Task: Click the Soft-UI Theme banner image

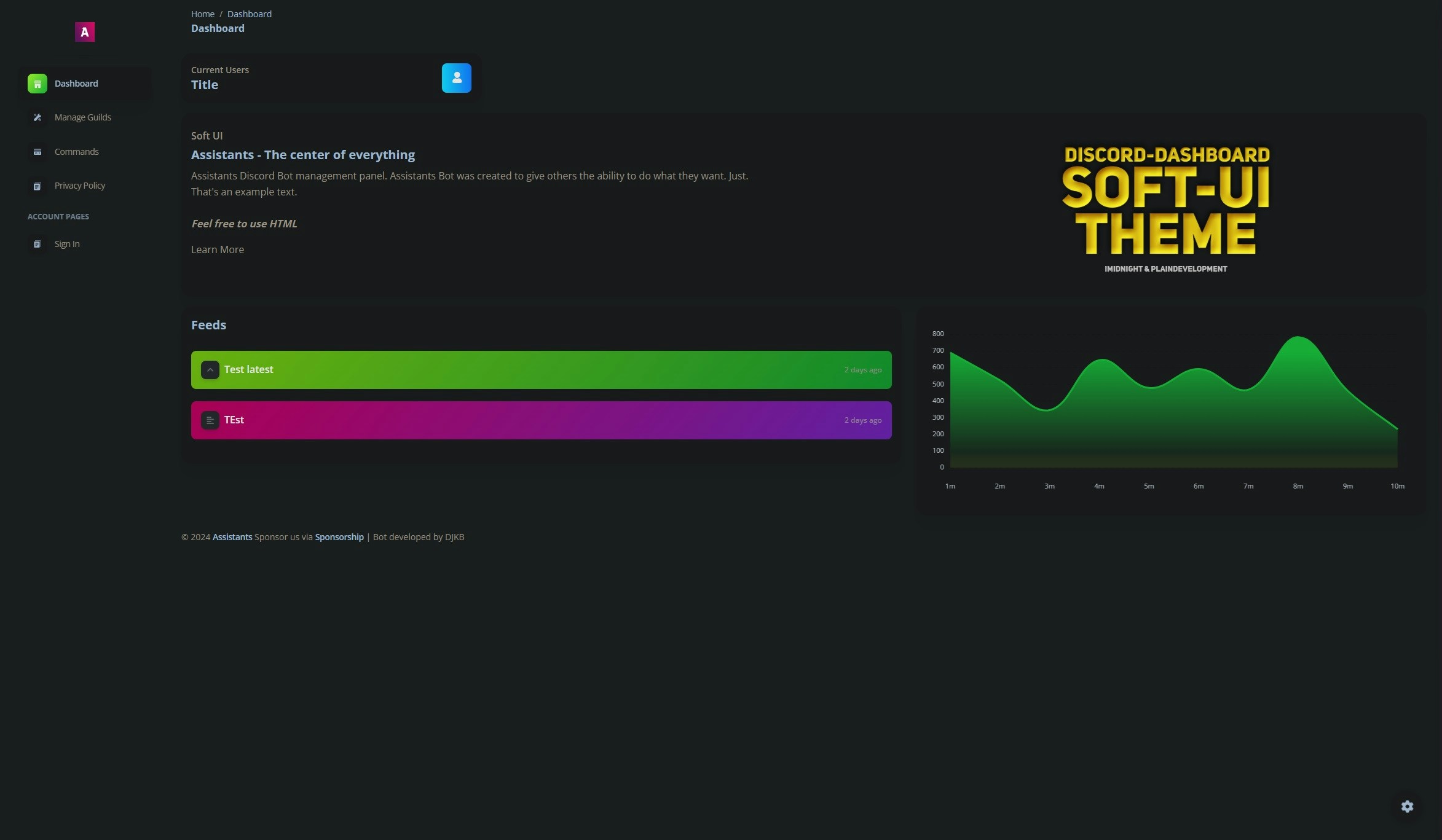Action: (1165, 208)
